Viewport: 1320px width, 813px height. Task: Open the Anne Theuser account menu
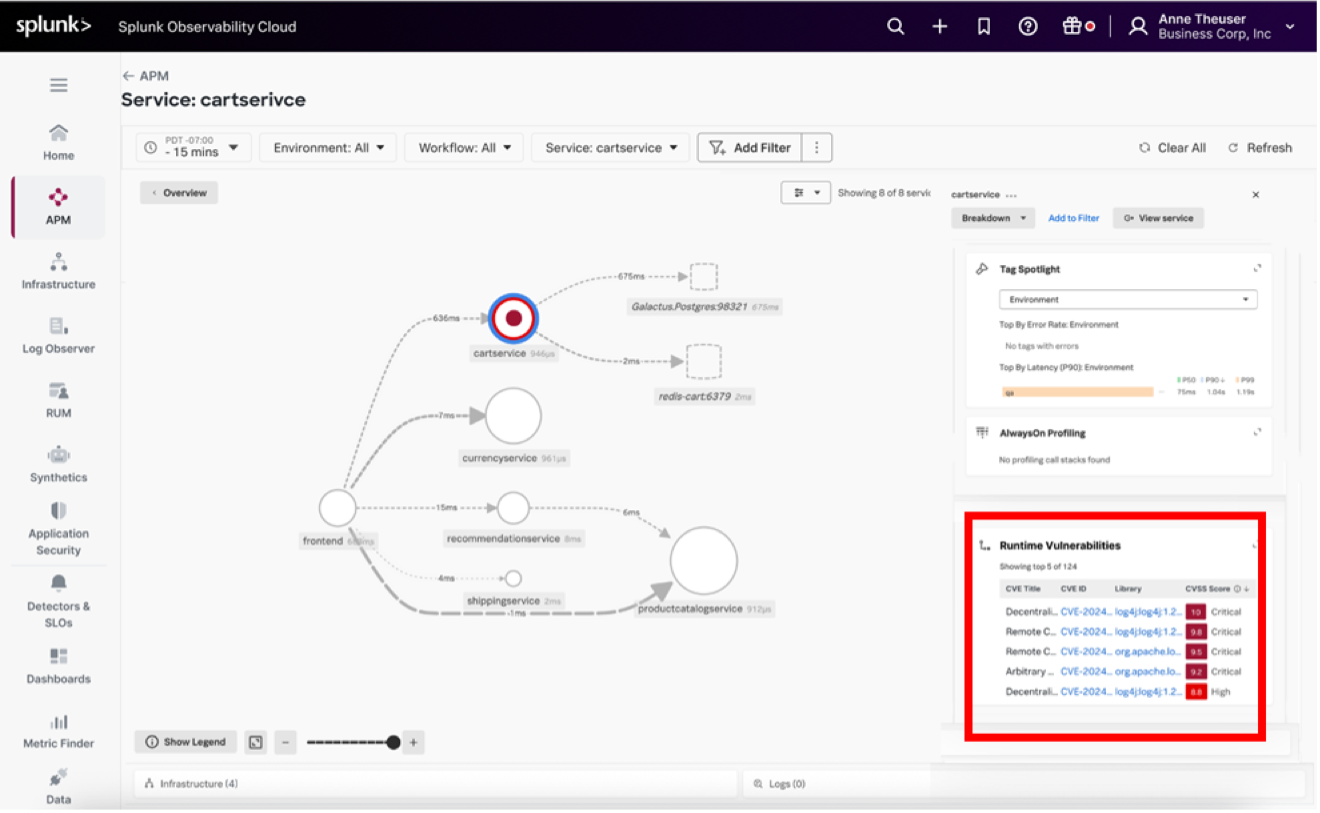(1212, 27)
